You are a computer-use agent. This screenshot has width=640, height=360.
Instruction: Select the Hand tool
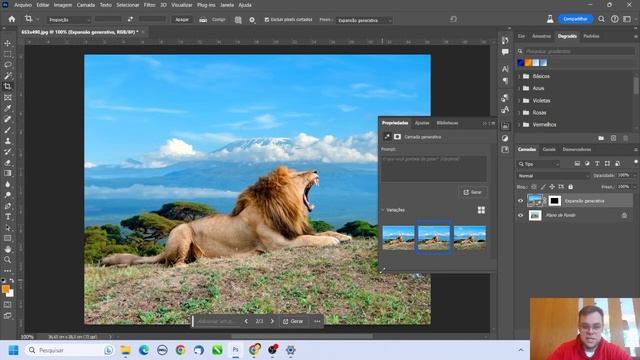point(8,249)
